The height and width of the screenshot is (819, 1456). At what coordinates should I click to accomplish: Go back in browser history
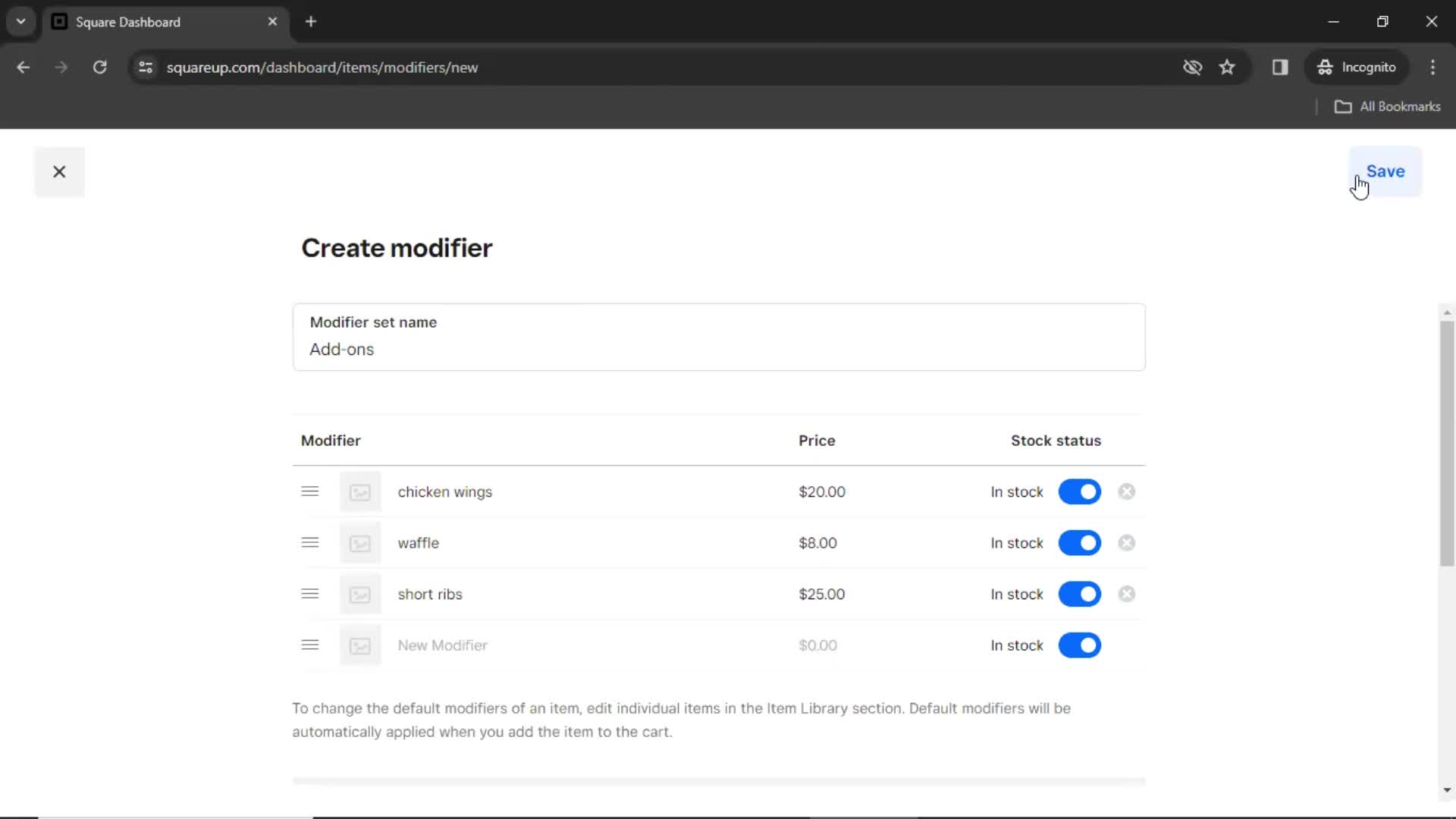pyautogui.click(x=24, y=67)
